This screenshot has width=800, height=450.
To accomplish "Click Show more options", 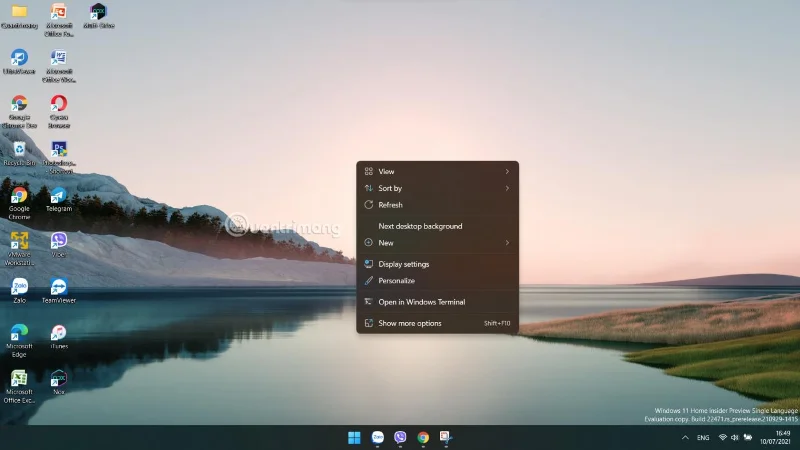I will pos(437,323).
